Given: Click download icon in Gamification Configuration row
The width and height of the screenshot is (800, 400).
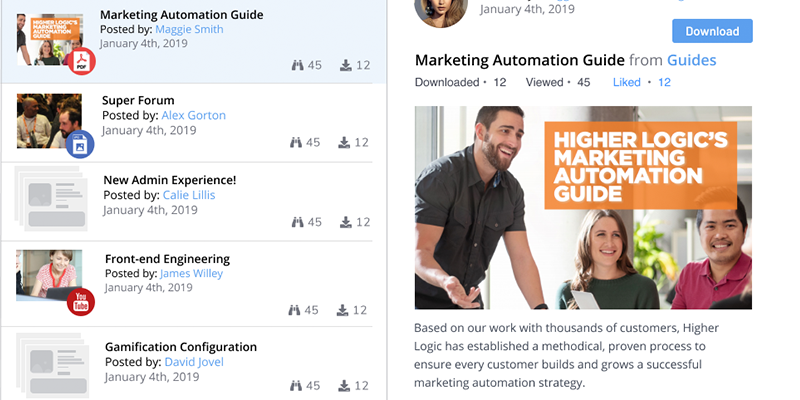Looking at the screenshot, I should coord(344,385).
